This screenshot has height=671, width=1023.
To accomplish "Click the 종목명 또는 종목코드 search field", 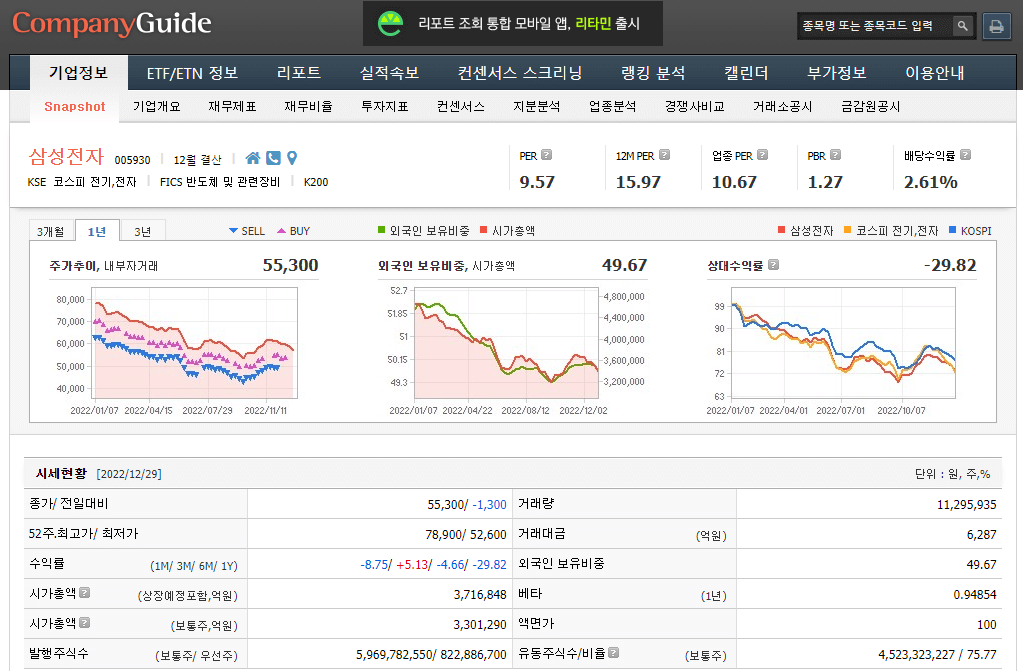I will [874, 26].
